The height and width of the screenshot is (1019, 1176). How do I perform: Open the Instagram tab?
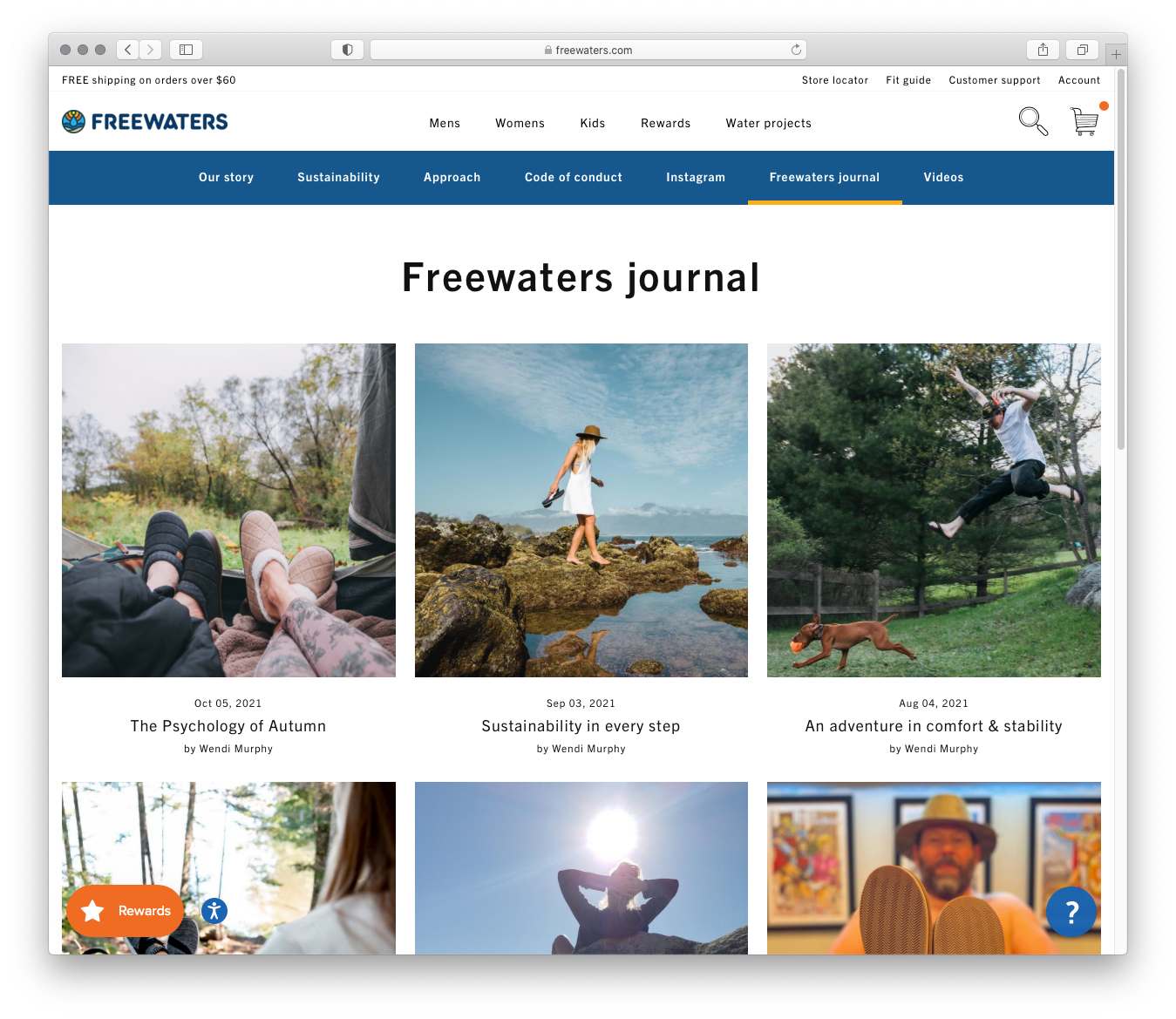pyautogui.click(x=696, y=177)
